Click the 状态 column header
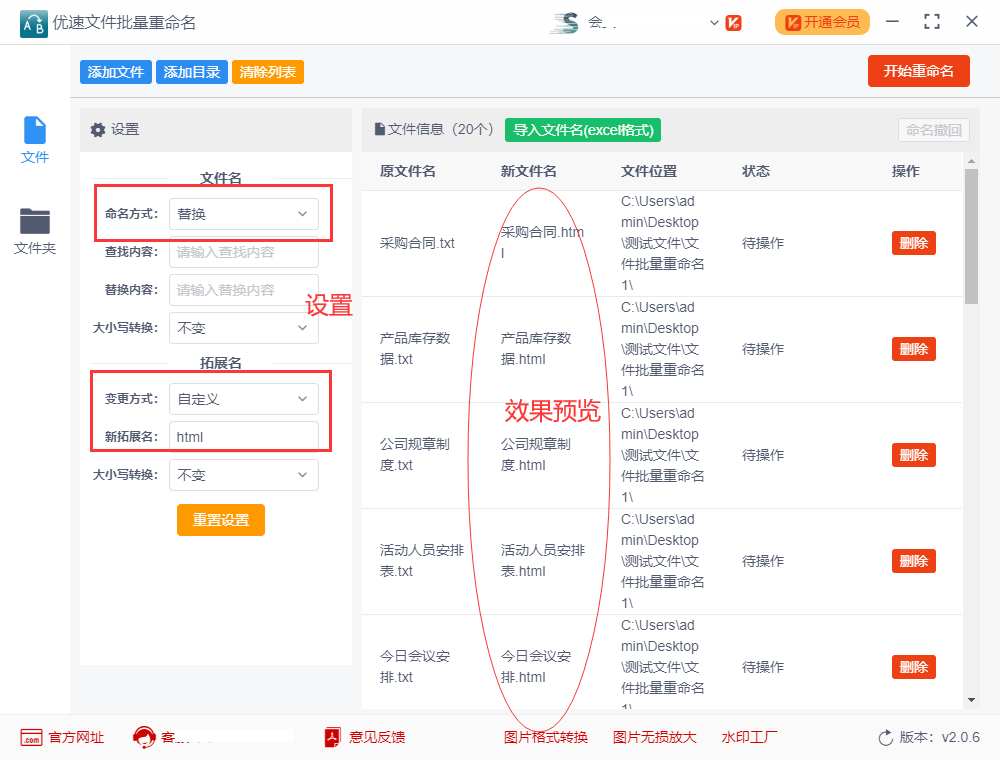1000x760 pixels. [x=756, y=172]
